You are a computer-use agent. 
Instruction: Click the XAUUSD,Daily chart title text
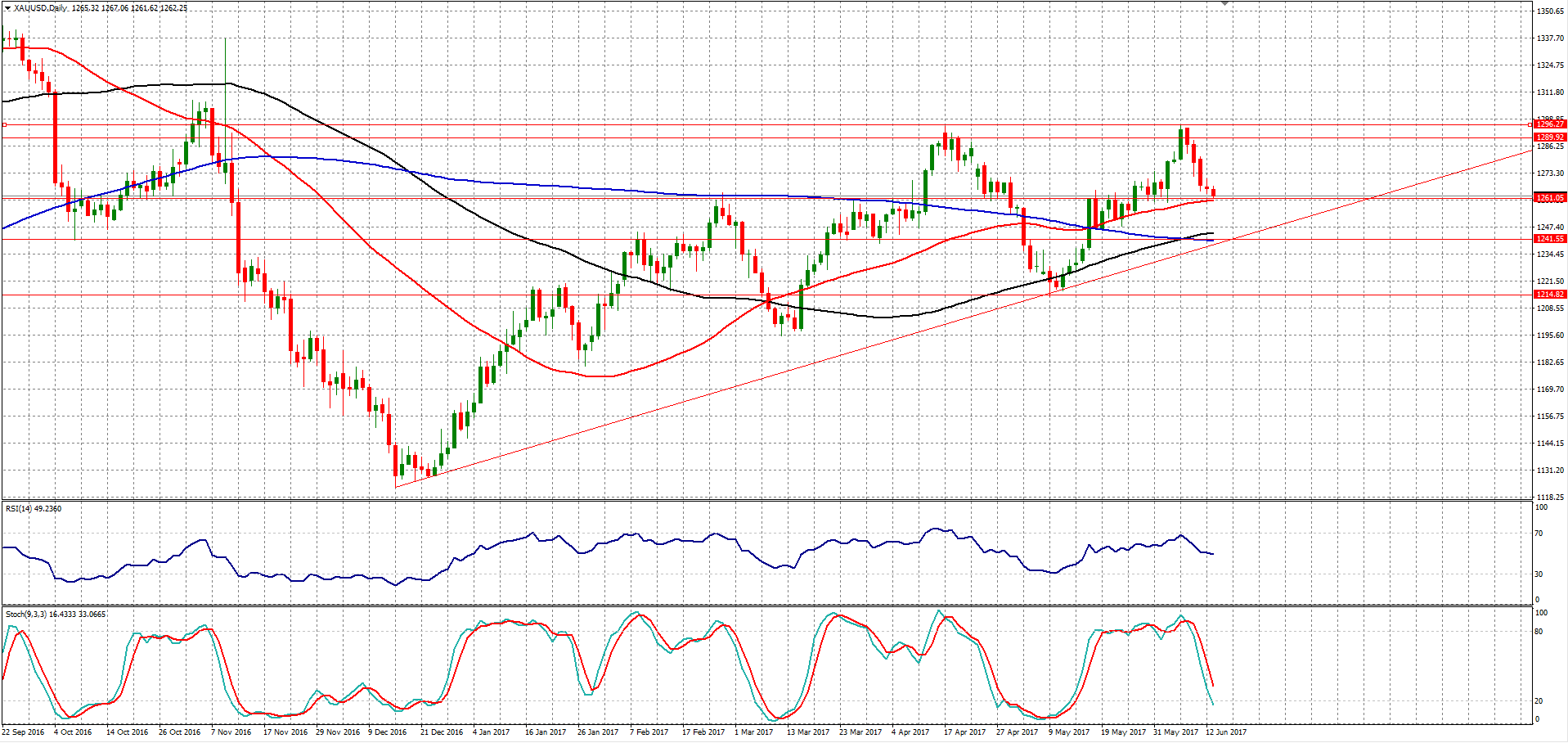point(41,8)
